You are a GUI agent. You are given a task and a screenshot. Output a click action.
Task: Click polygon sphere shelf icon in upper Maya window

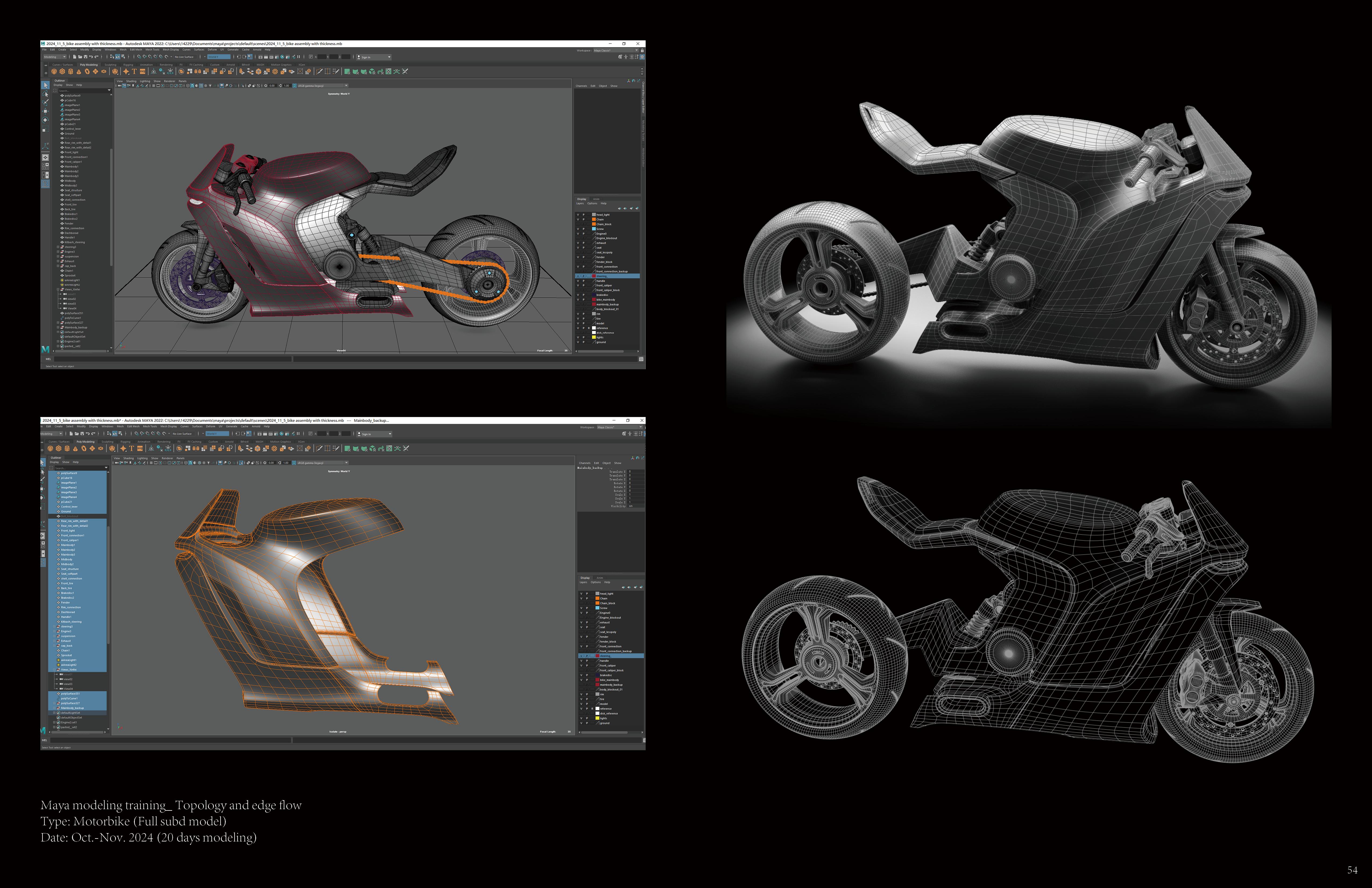[54, 72]
